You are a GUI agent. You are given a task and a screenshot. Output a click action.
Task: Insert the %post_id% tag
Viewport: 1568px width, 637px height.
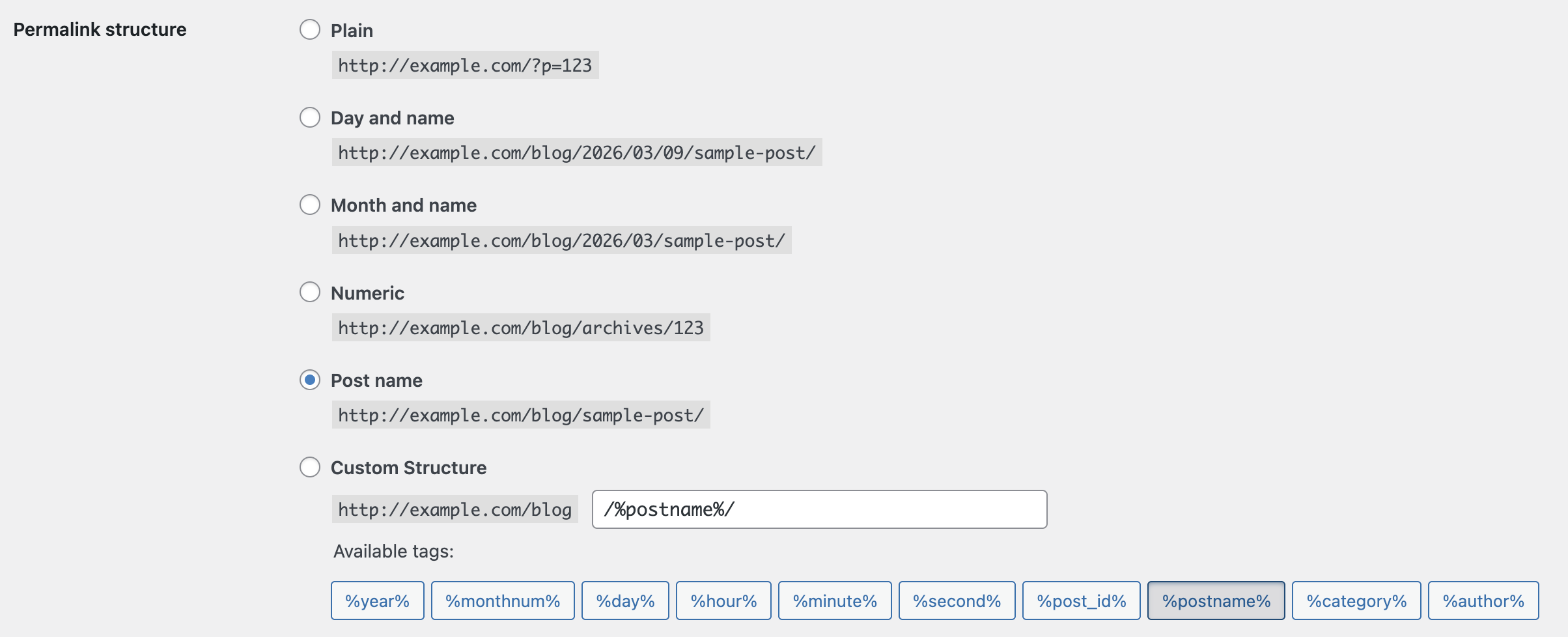[x=1081, y=600]
